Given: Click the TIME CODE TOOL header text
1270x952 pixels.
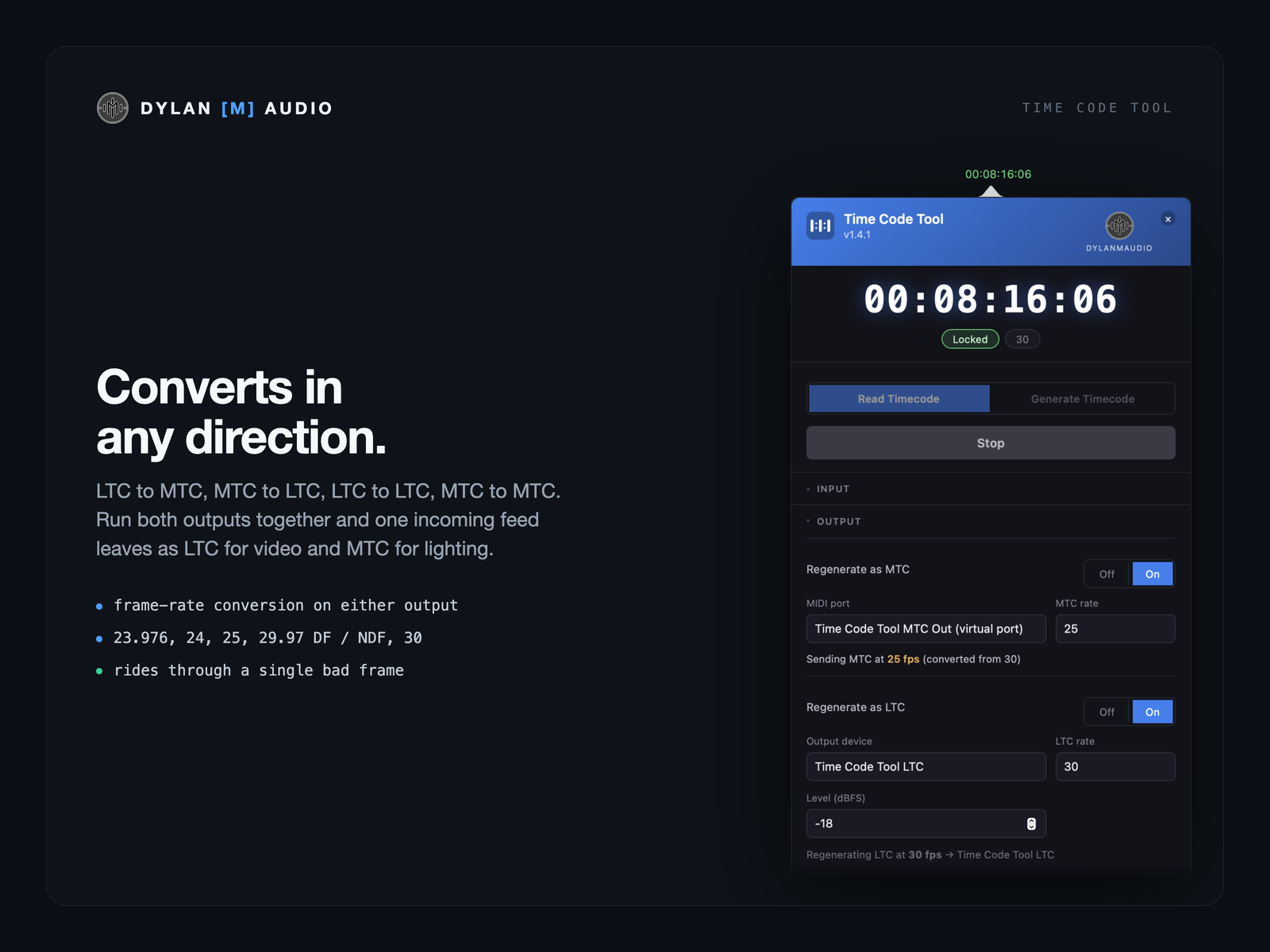Looking at the screenshot, I should tap(1097, 108).
